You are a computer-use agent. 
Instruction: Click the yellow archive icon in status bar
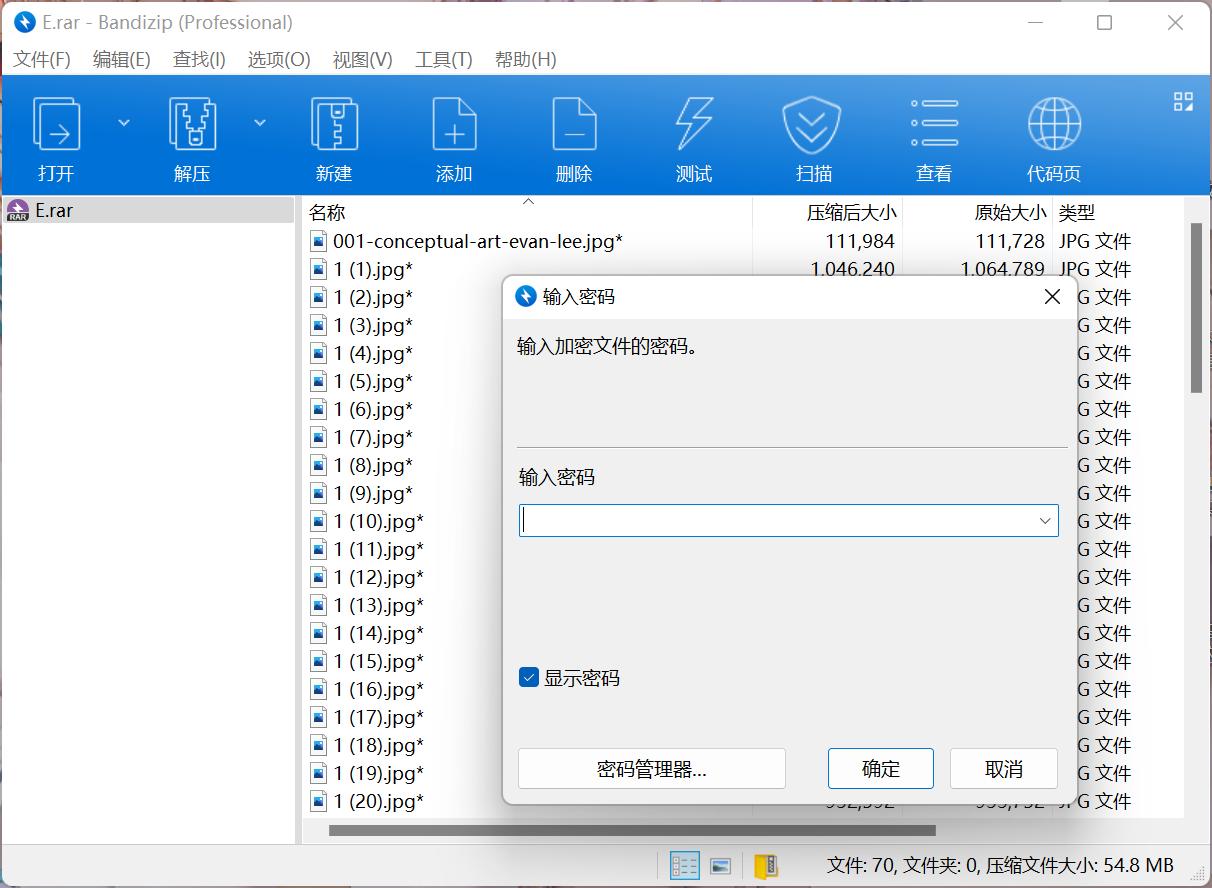click(x=765, y=866)
